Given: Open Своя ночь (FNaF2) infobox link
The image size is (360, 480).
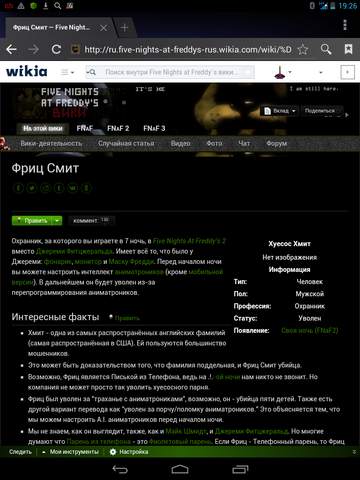Looking at the screenshot, I should point(310,330).
